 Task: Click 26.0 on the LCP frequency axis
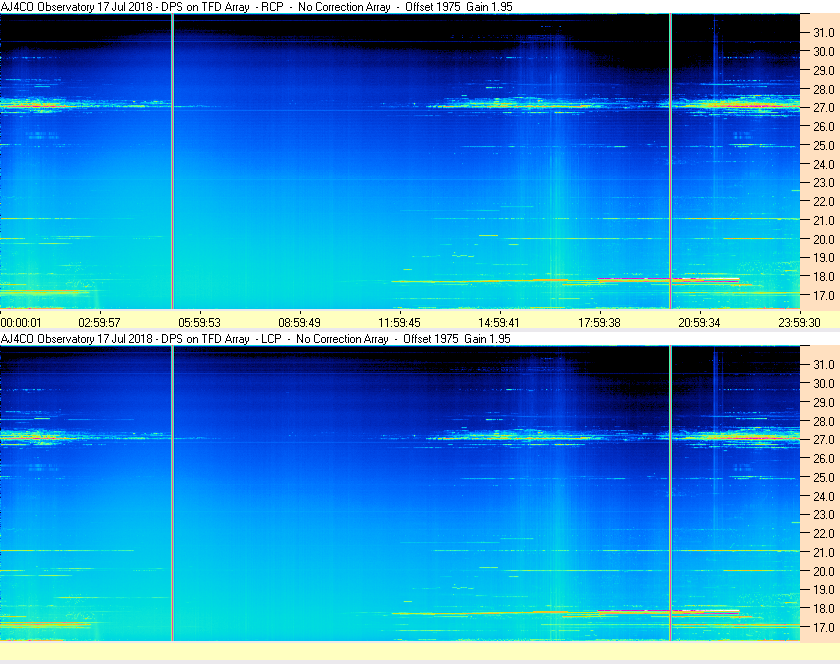(x=824, y=458)
